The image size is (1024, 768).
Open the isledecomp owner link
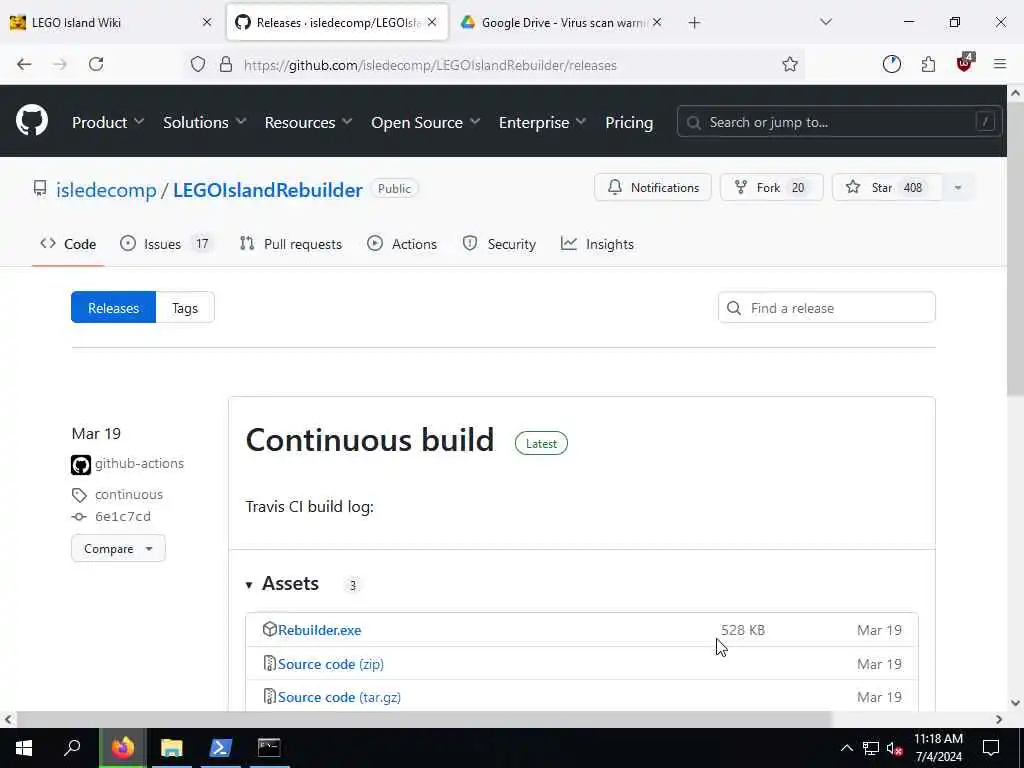tap(106, 190)
